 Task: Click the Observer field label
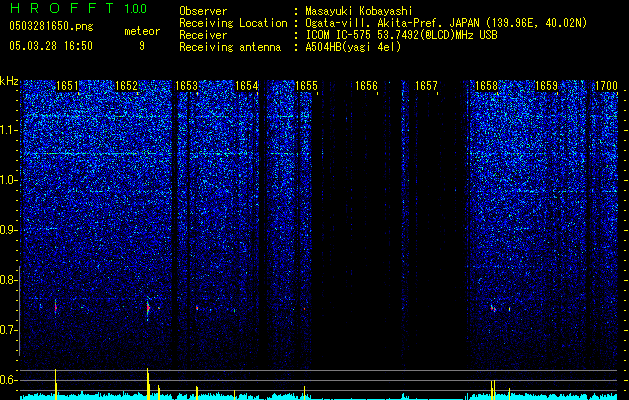coord(203,11)
